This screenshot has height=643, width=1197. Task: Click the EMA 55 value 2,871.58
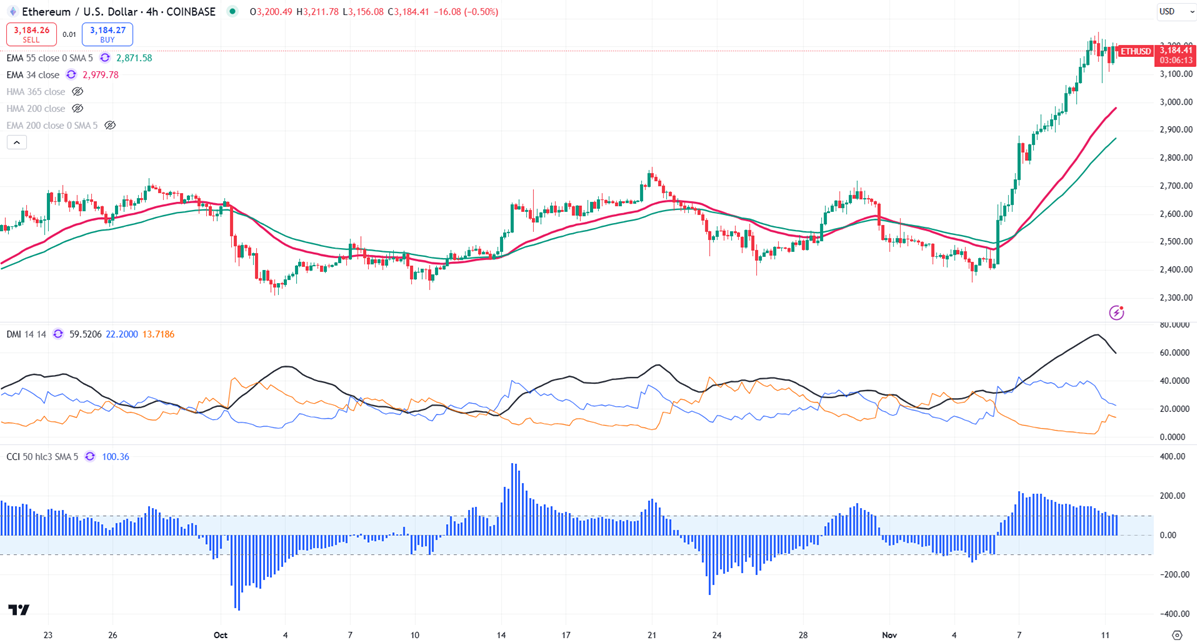tap(134, 58)
